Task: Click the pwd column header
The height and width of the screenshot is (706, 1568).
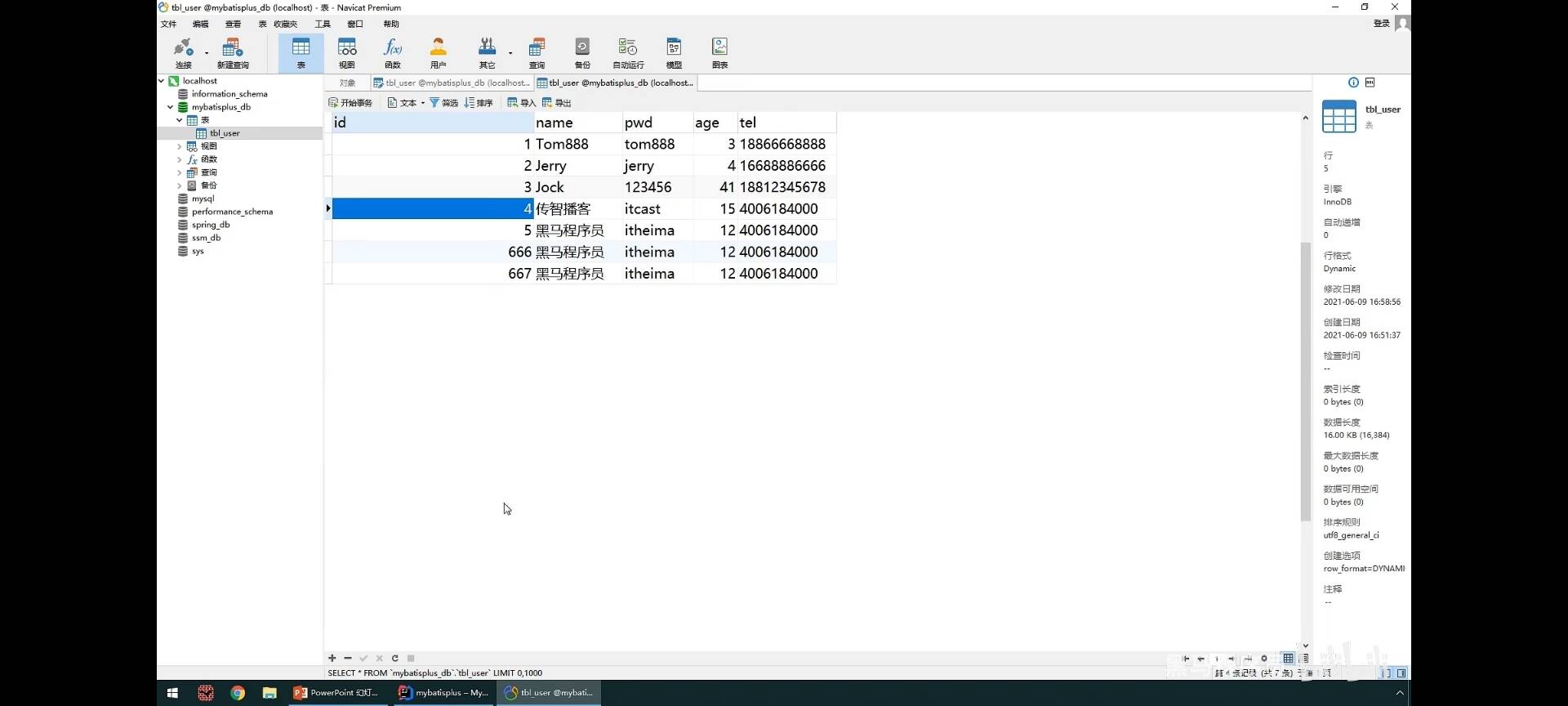Action: pyautogui.click(x=657, y=123)
